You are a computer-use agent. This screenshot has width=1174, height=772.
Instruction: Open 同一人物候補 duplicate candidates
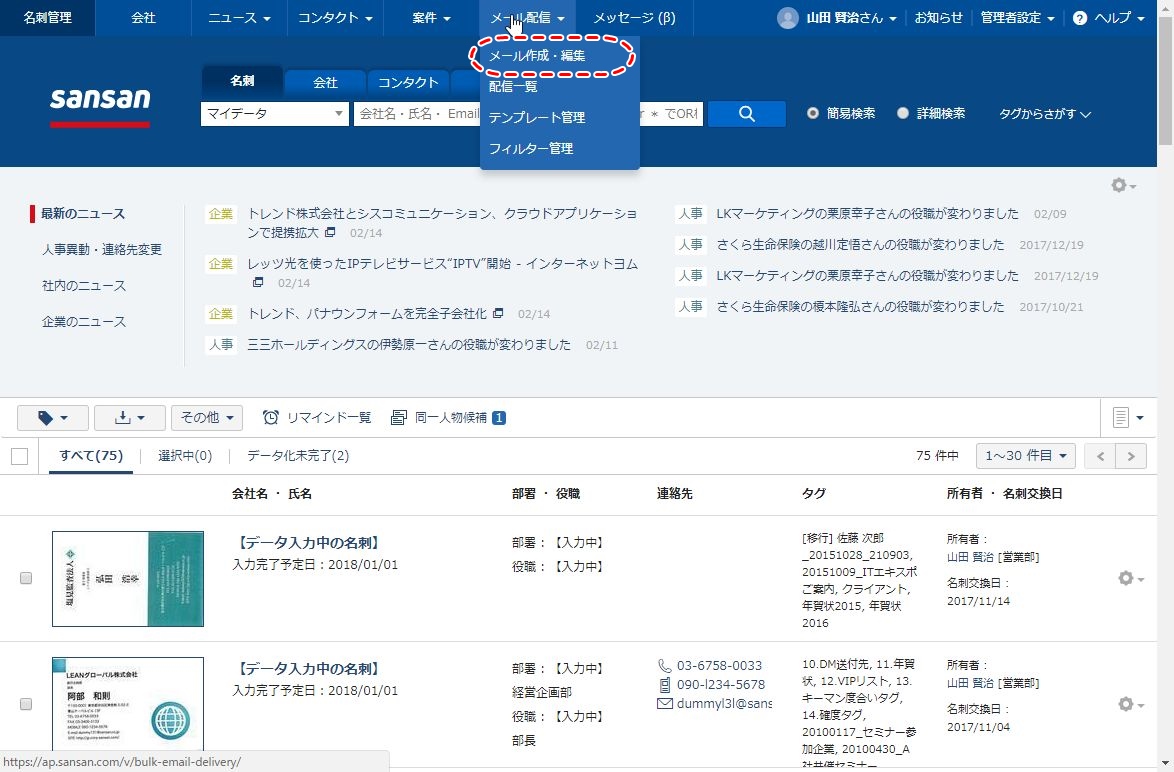click(448, 418)
